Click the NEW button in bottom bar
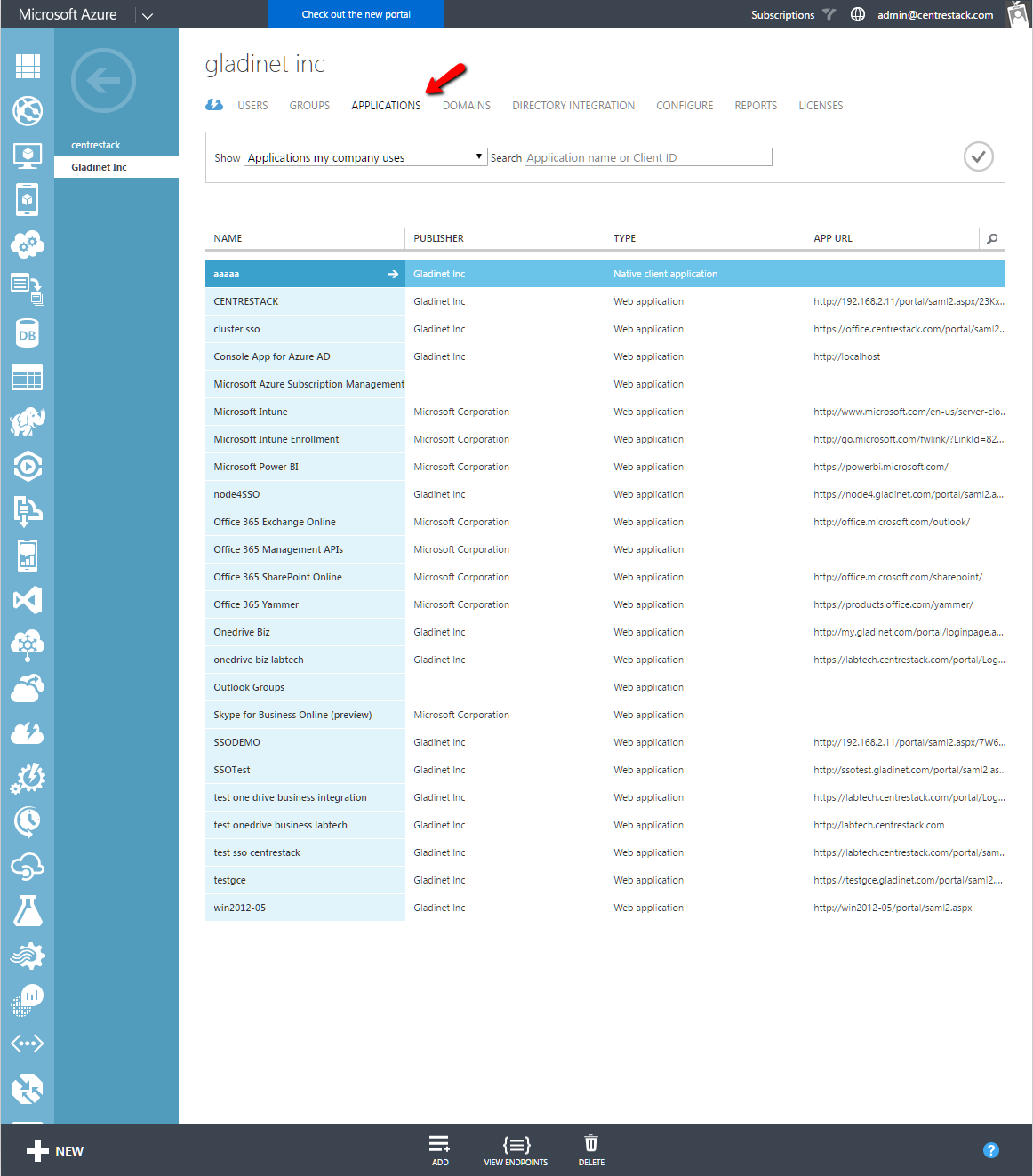The width and height of the screenshot is (1033, 1176). 55,1150
